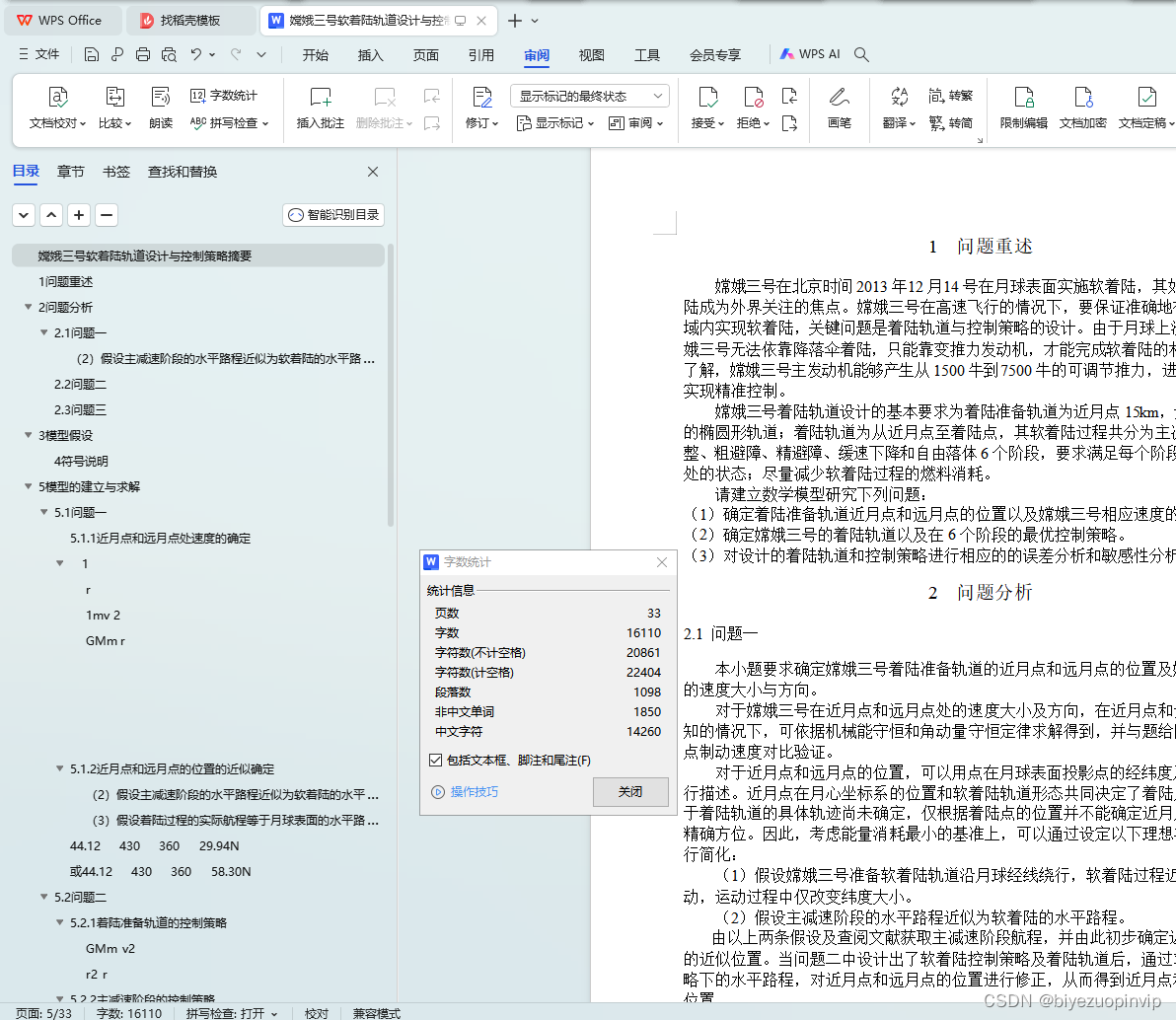This screenshot has width=1176, height=1020.
Task: Run 拼写检查 spell check
Action: 229,123
